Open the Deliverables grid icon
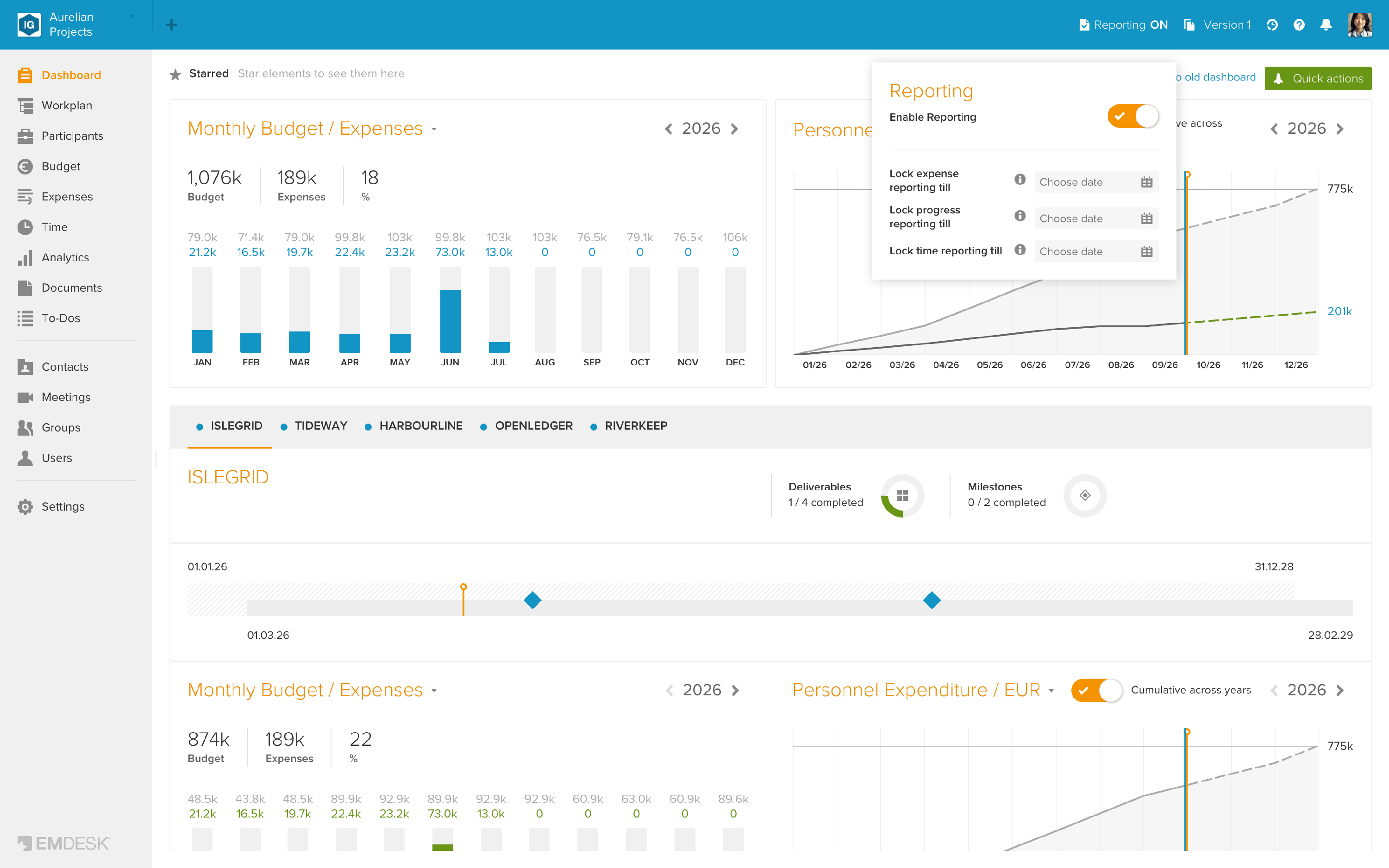The image size is (1389, 868). click(x=902, y=495)
